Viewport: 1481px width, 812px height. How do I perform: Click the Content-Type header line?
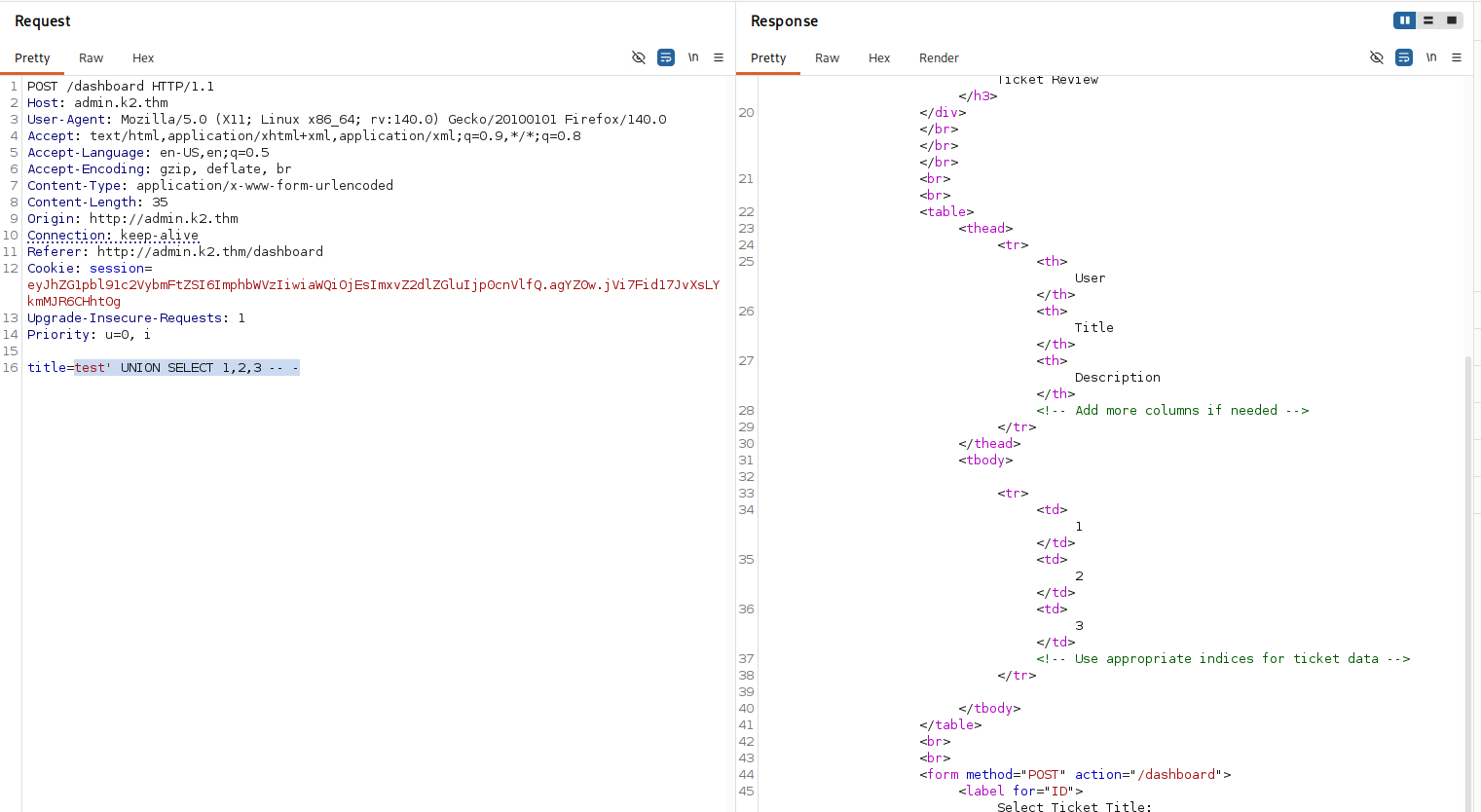[210, 185]
